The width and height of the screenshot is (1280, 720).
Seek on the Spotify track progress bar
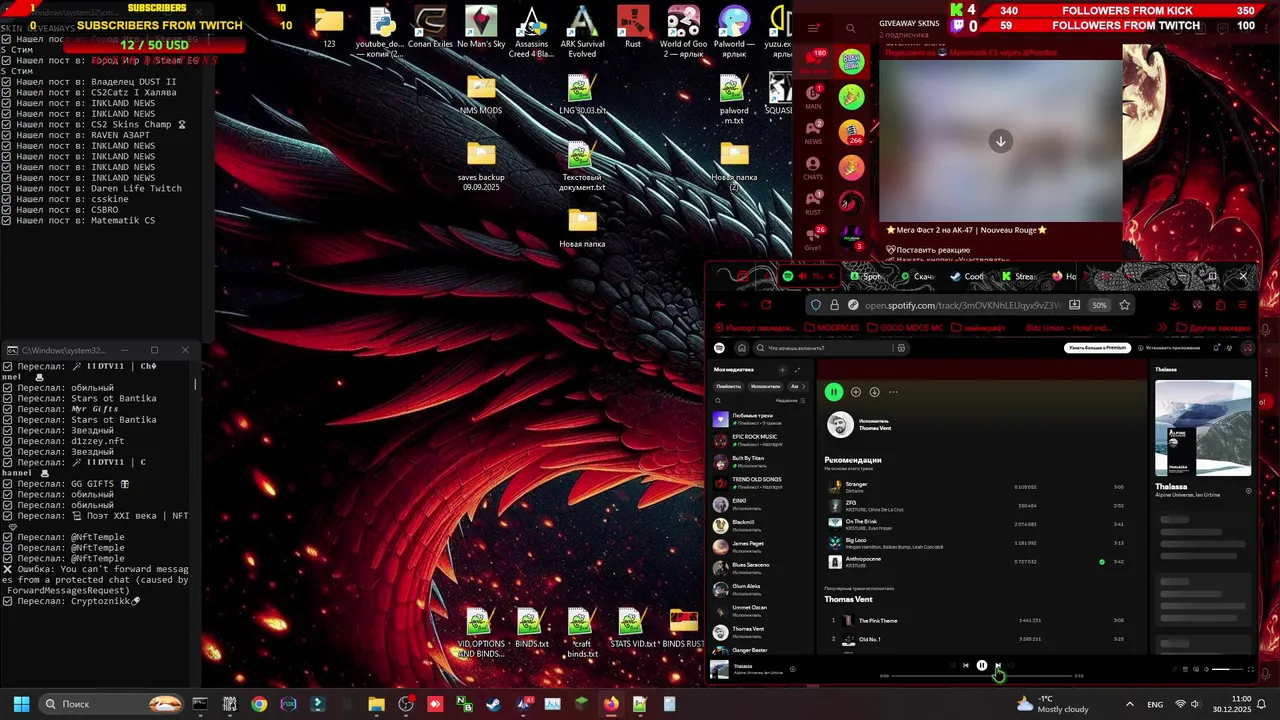click(x=982, y=676)
